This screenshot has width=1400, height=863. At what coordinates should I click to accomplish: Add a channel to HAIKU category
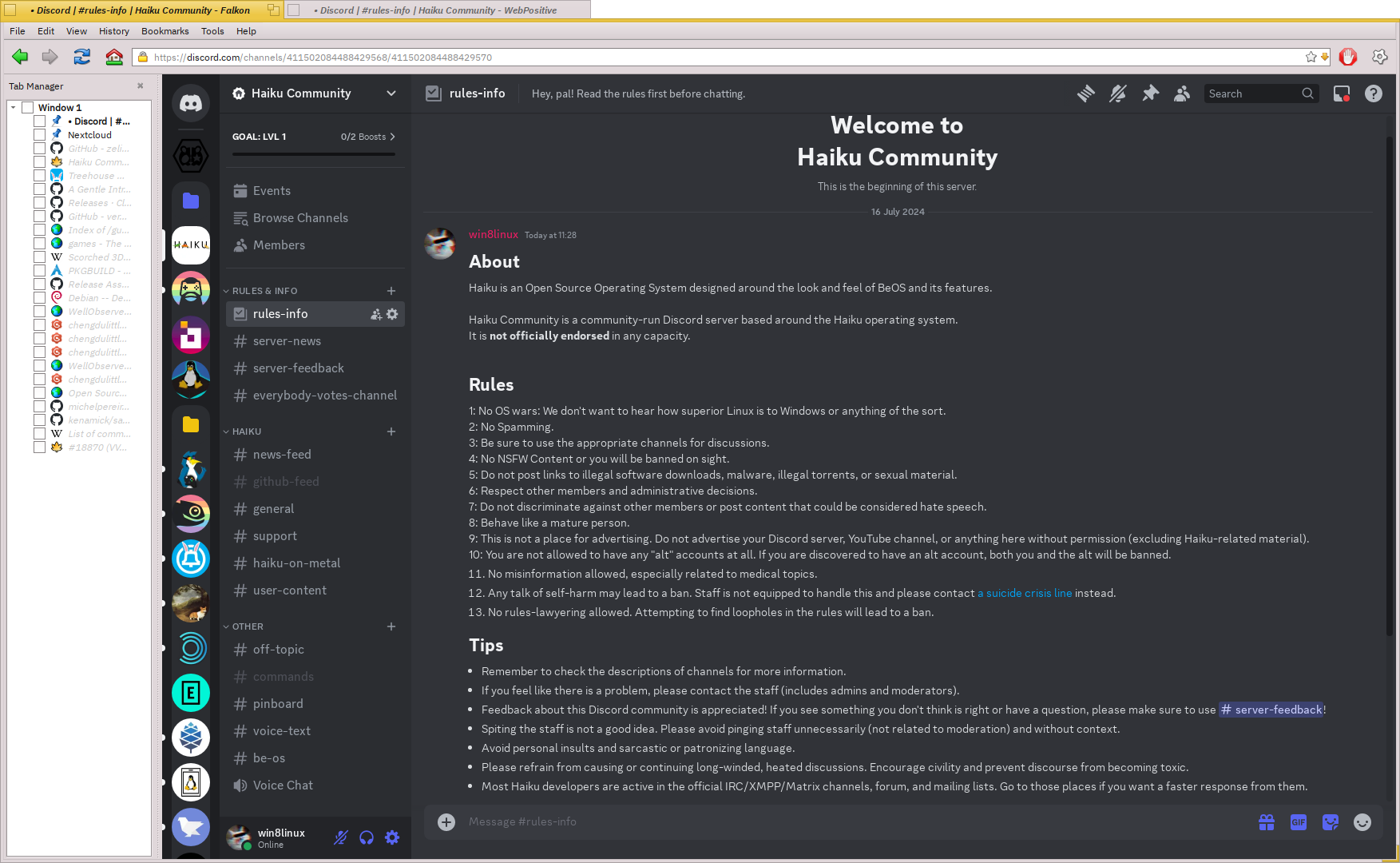coord(391,431)
